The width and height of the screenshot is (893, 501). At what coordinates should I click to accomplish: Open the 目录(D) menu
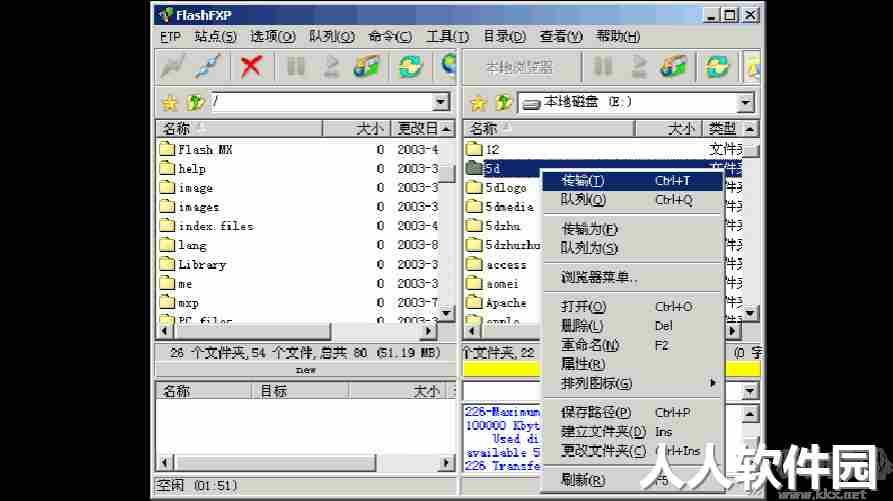[505, 36]
